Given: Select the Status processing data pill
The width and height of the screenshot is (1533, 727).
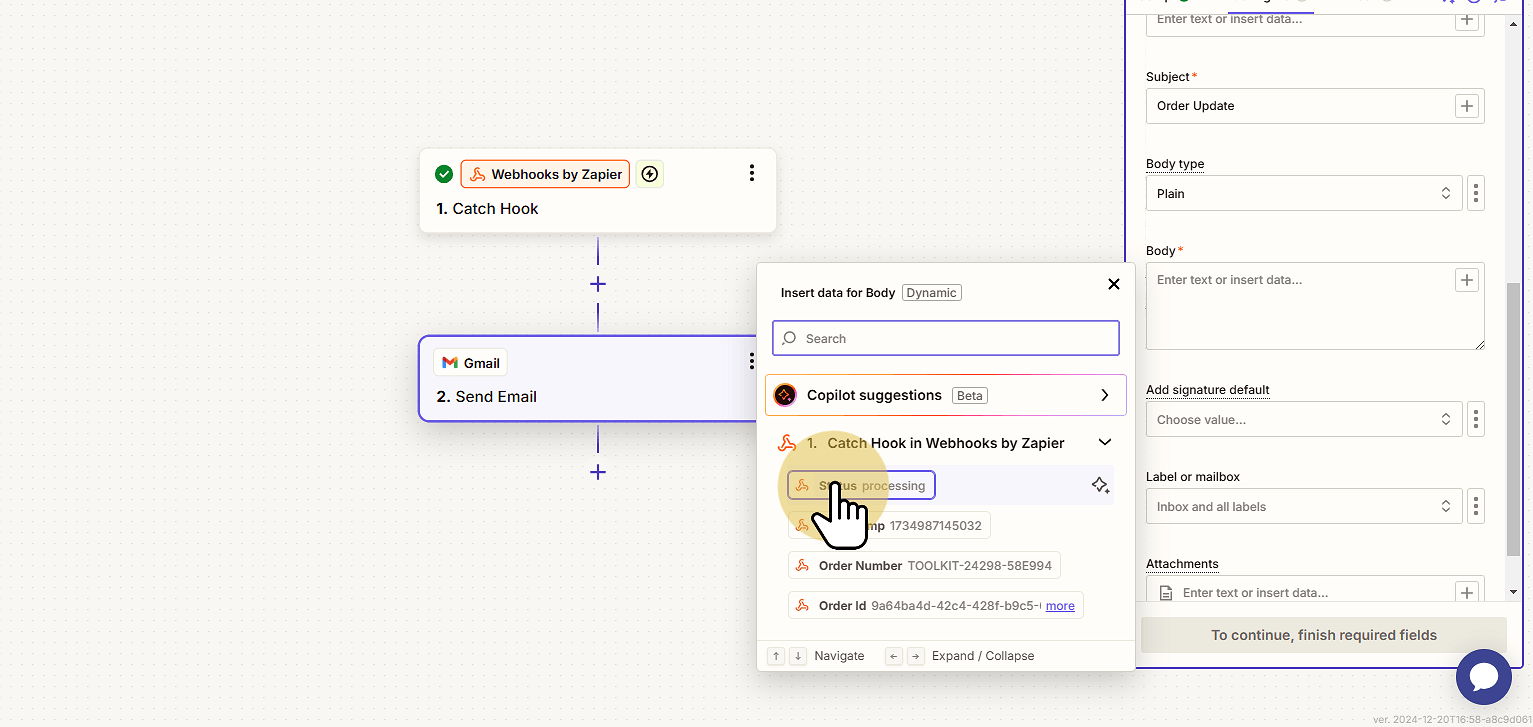Looking at the screenshot, I should 861,485.
